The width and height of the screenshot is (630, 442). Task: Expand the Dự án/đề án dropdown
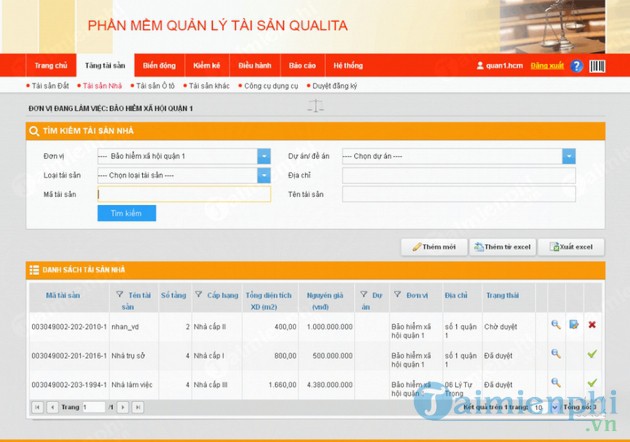569,156
